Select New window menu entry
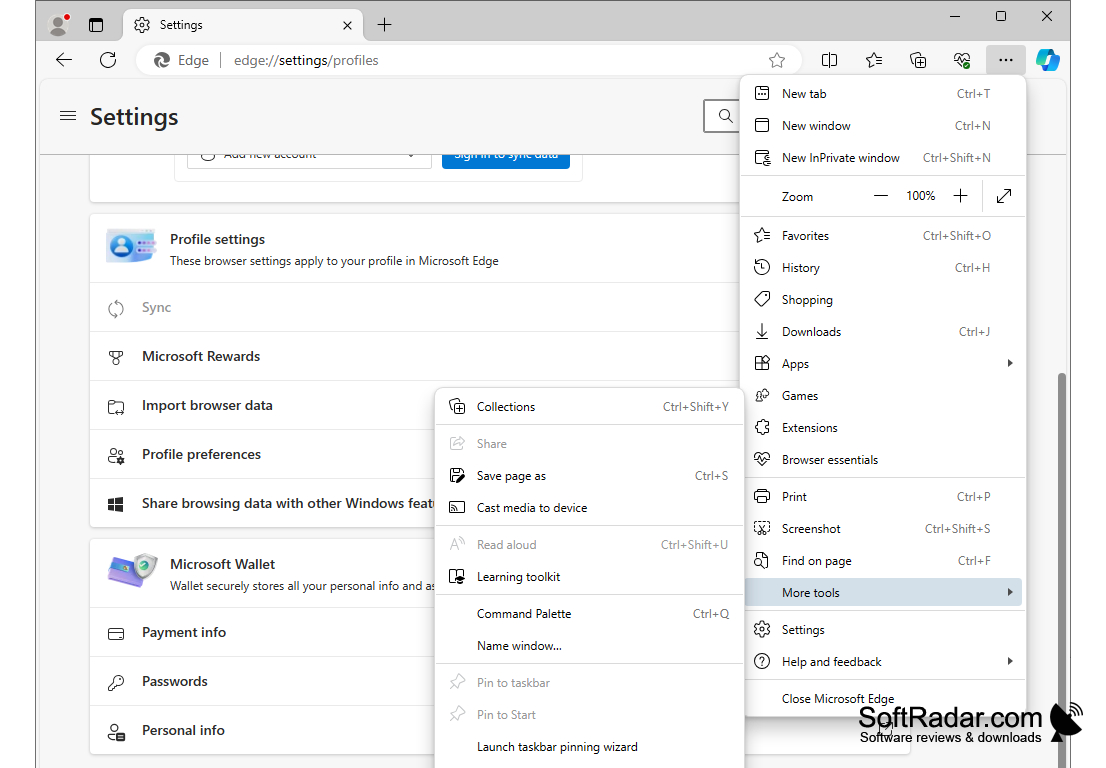The image size is (1106, 768). (883, 126)
